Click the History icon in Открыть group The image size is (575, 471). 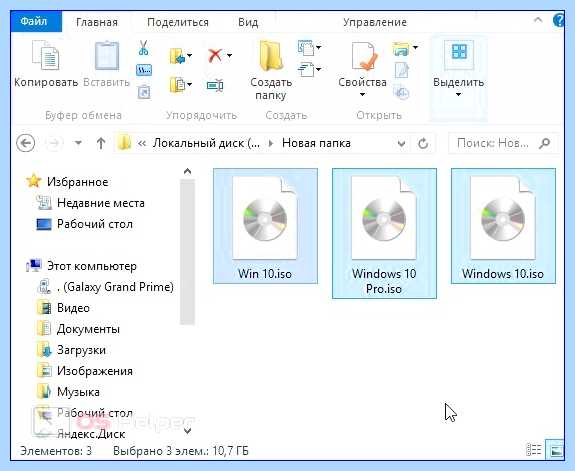coord(401,92)
